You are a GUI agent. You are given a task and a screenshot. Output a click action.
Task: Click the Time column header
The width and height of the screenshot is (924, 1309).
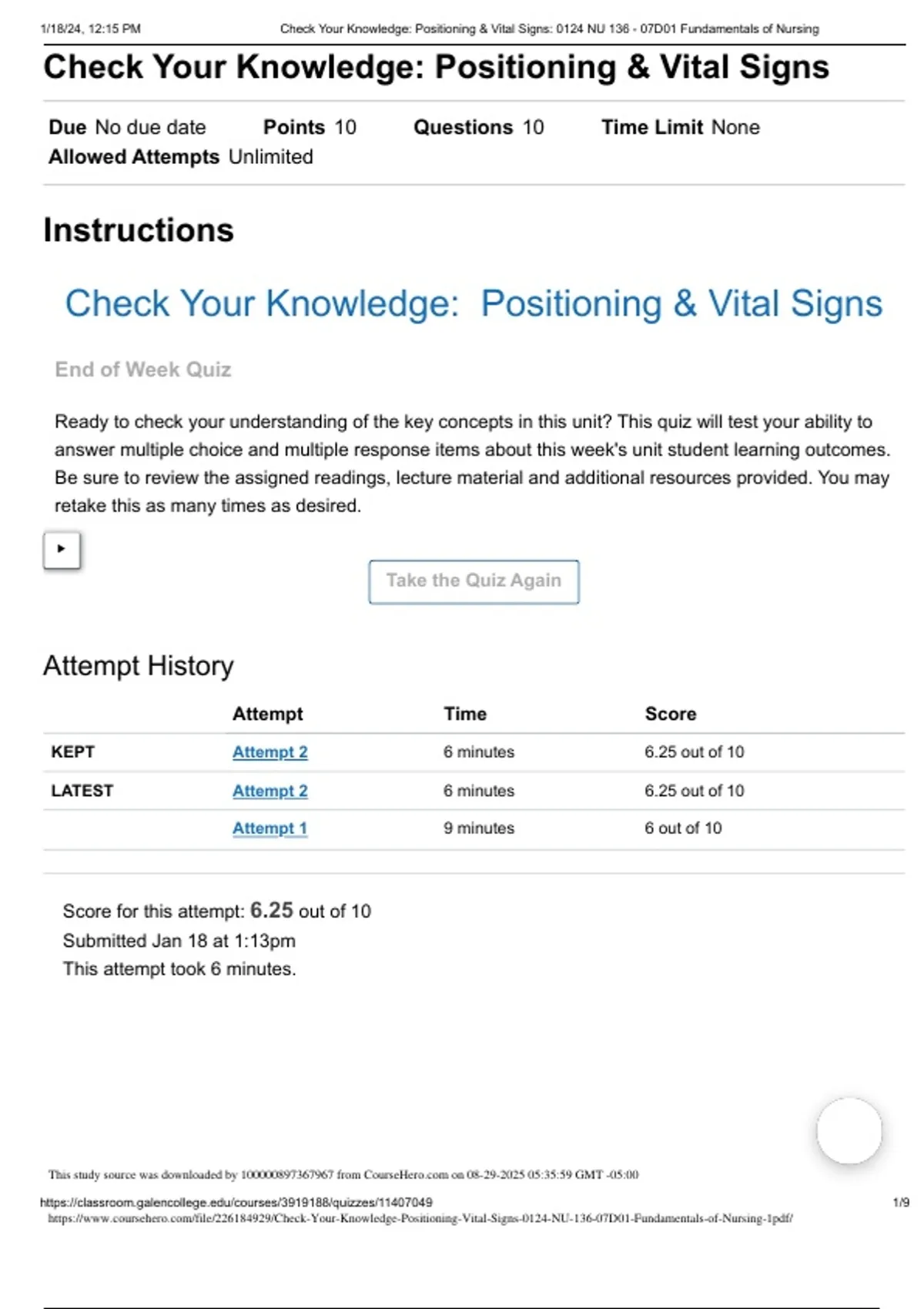click(x=464, y=714)
